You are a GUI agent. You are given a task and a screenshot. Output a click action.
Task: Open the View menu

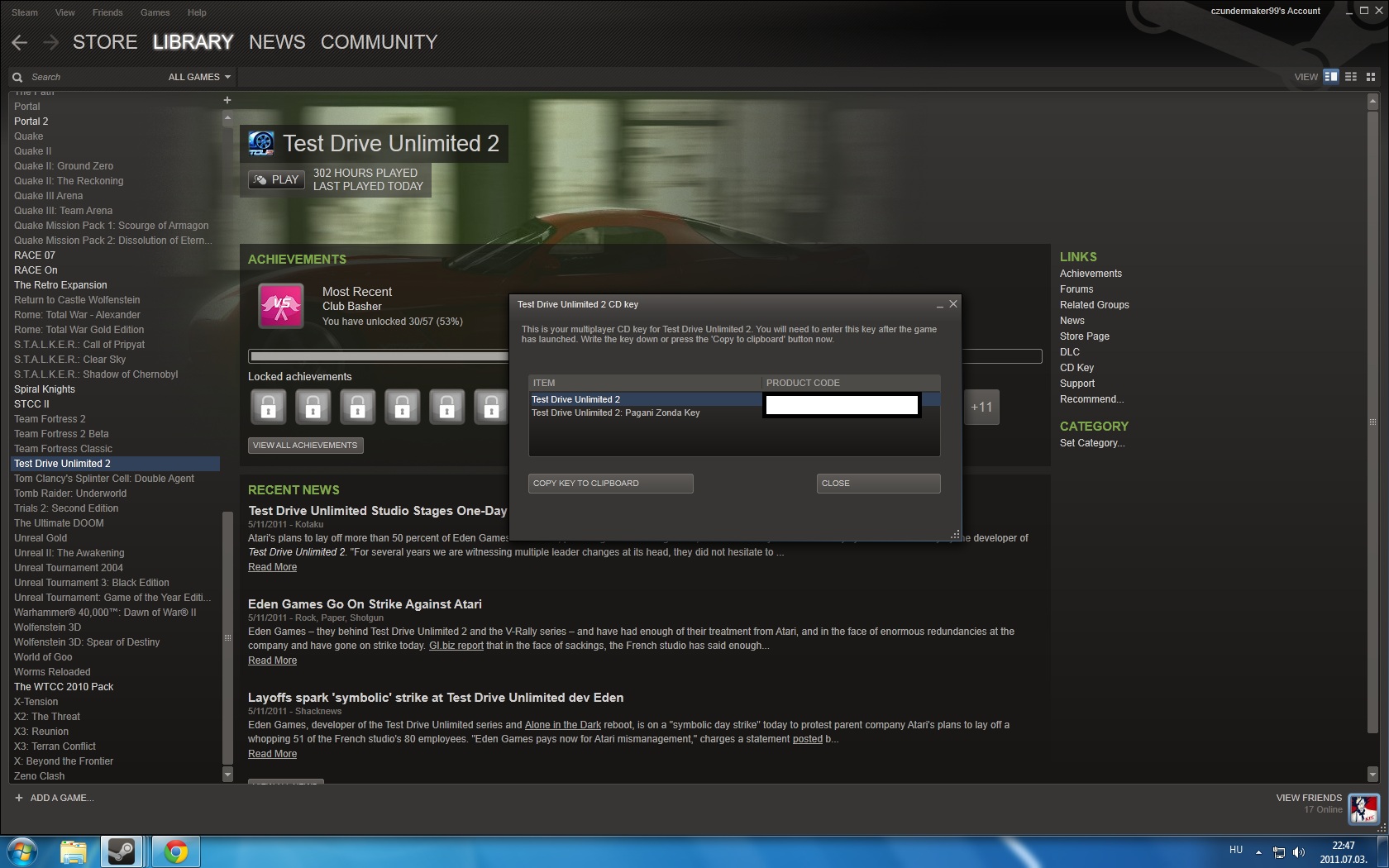pos(64,12)
